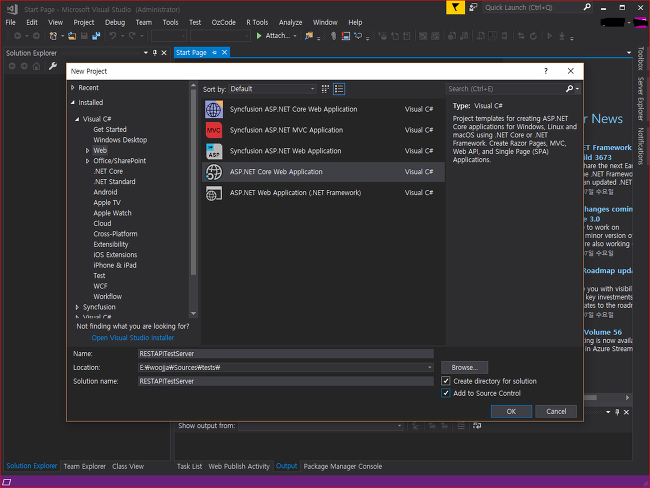
Task: Expand the Syncfusion tree node
Action: click(77, 307)
